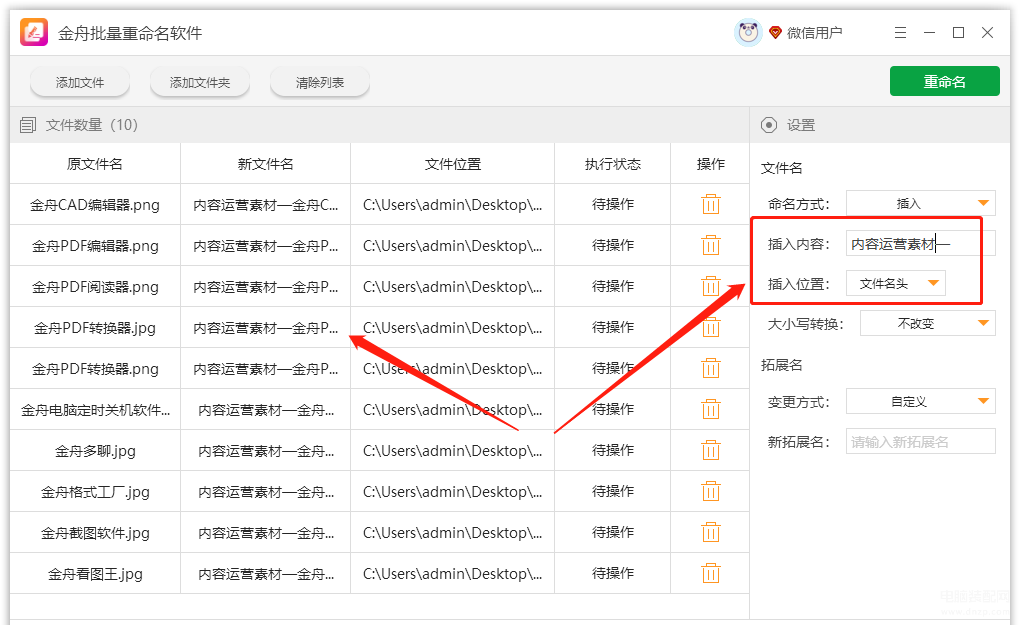Click new file name 内容运营素材—金舟C...
Image resolution: width=1020 pixels, height=625 pixels.
coord(265,205)
